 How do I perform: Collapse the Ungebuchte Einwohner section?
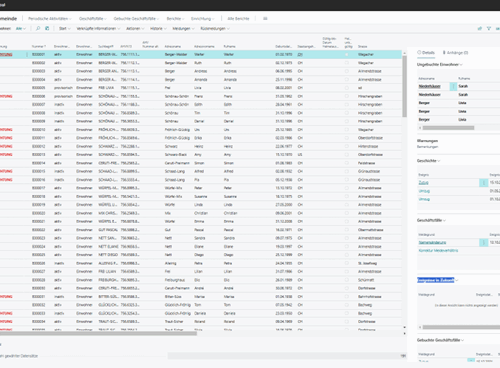click(440, 65)
